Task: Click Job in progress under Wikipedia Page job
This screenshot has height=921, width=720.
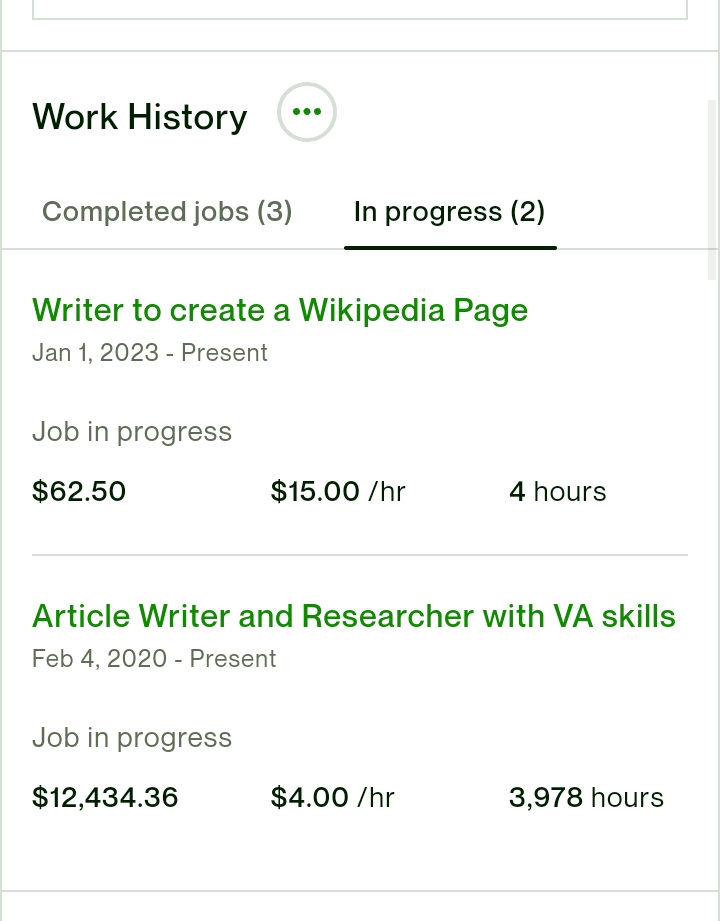Action: 132,432
